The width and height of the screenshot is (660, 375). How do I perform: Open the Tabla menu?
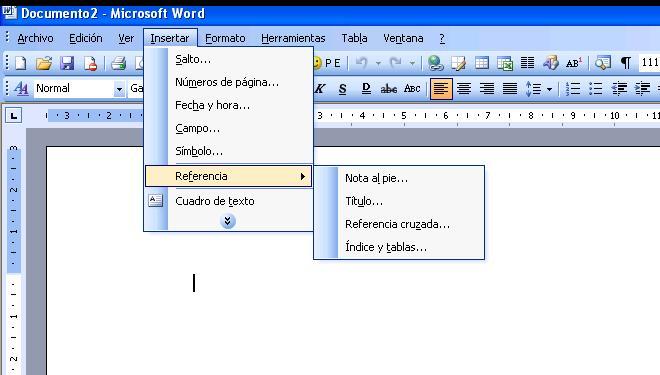[354, 38]
